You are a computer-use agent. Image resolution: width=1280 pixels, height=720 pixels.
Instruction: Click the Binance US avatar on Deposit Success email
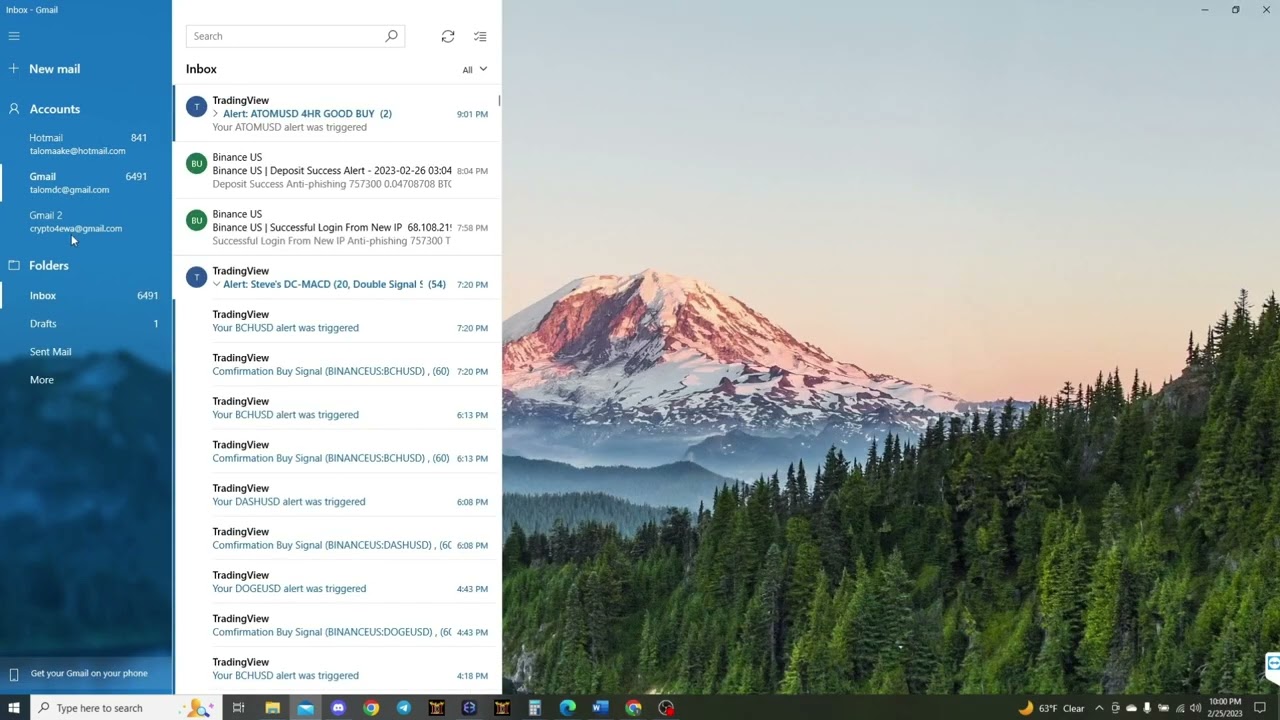point(196,163)
